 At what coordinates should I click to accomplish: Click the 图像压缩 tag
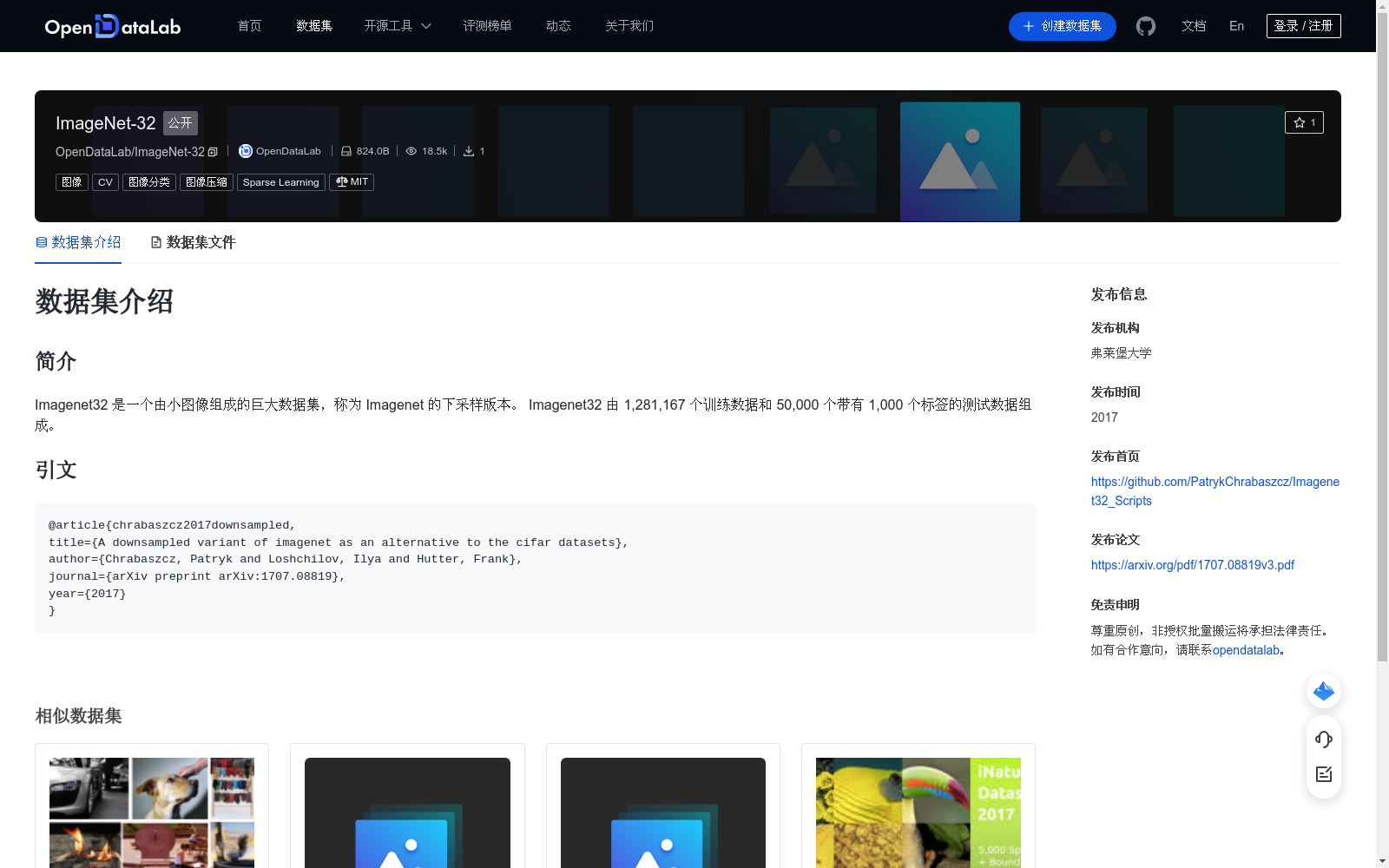tap(207, 182)
